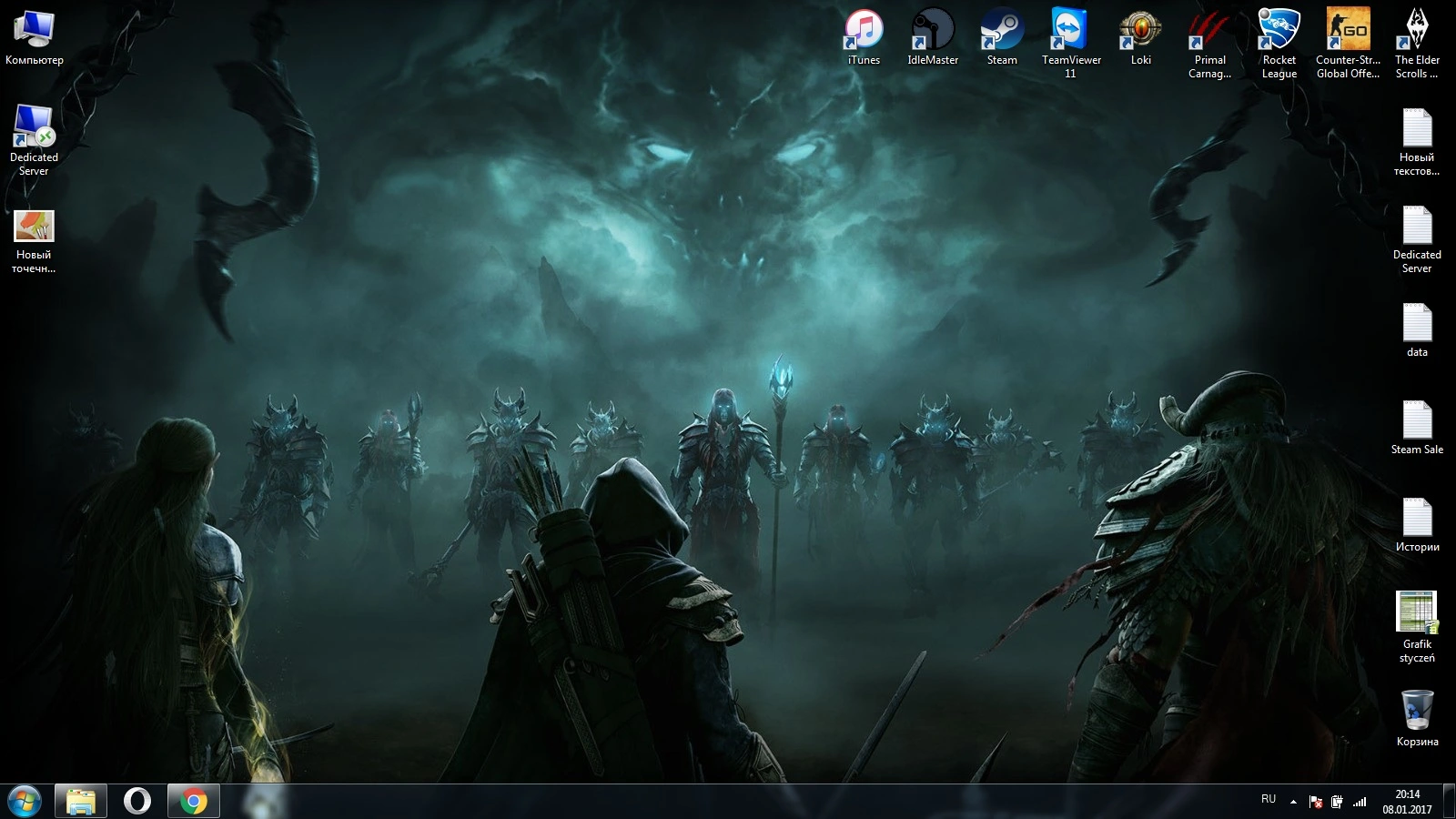Viewport: 1456px width, 819px height.
Task: Open the iTunes shortcut
Action: [864, 37]
